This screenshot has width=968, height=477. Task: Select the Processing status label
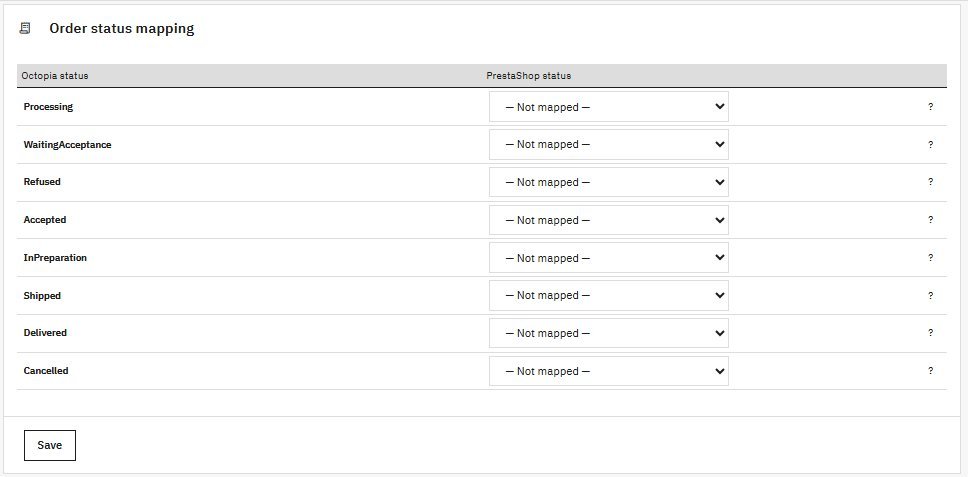pyautogui.click(x=48, y=107)
